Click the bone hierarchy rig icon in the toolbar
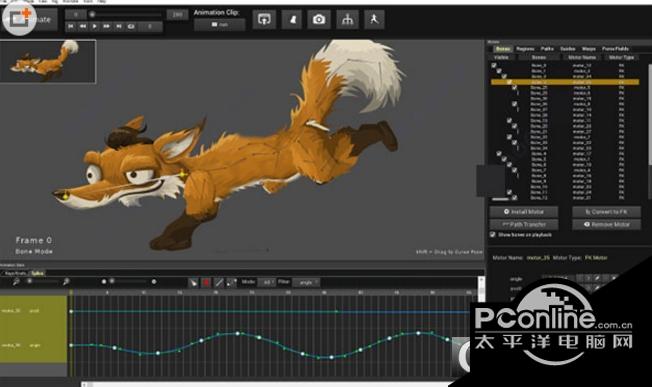 pos(347,19)
